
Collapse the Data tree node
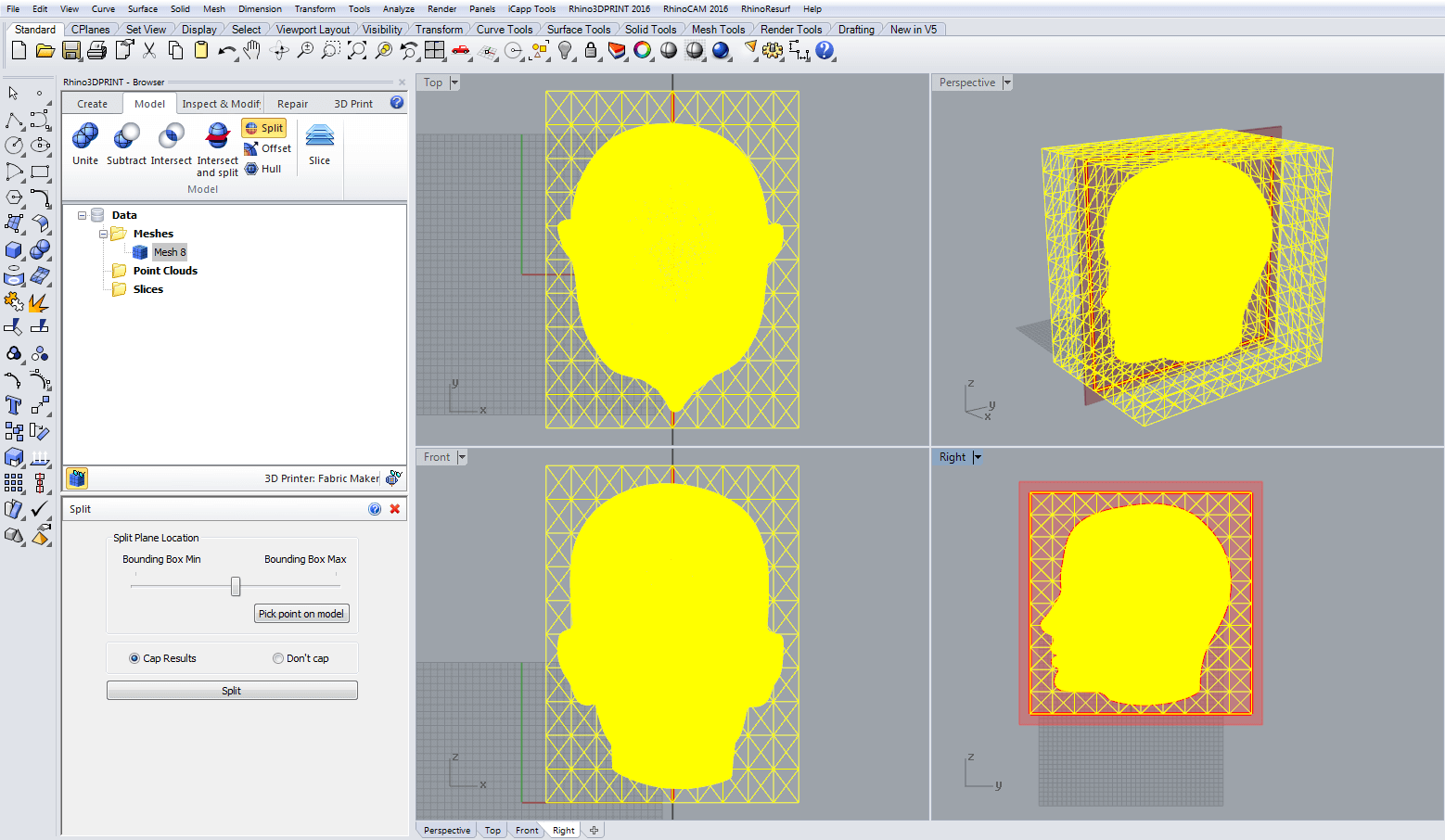point(82,215)
